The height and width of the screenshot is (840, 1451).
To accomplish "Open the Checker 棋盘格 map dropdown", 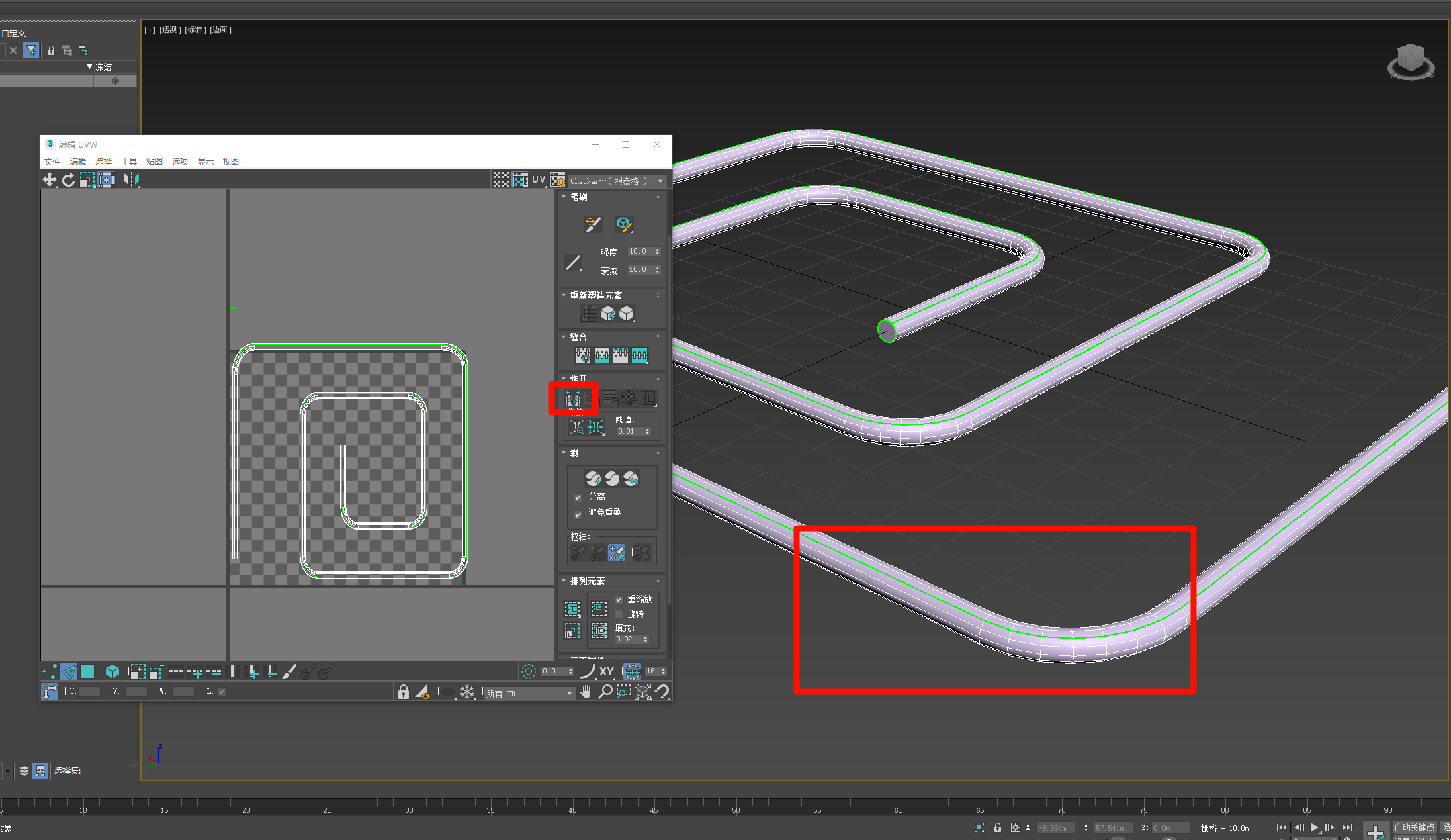I will 616,181.
